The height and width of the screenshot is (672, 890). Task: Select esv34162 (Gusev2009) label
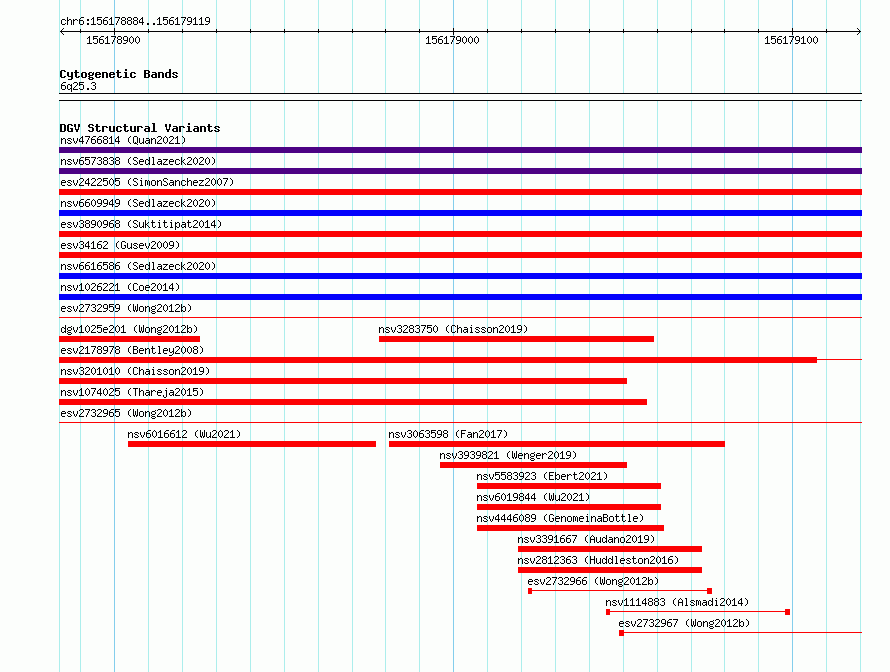[120, 245]
